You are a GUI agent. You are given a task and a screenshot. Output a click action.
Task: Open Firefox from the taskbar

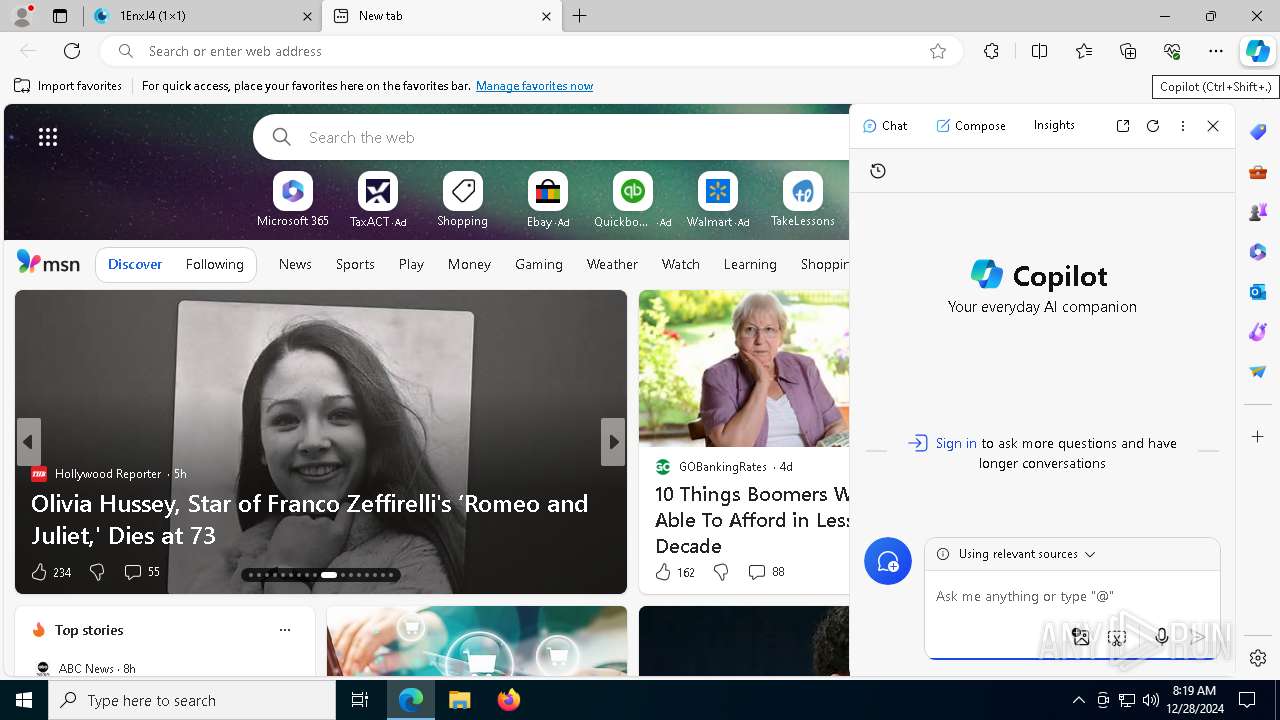pos(508,700)
